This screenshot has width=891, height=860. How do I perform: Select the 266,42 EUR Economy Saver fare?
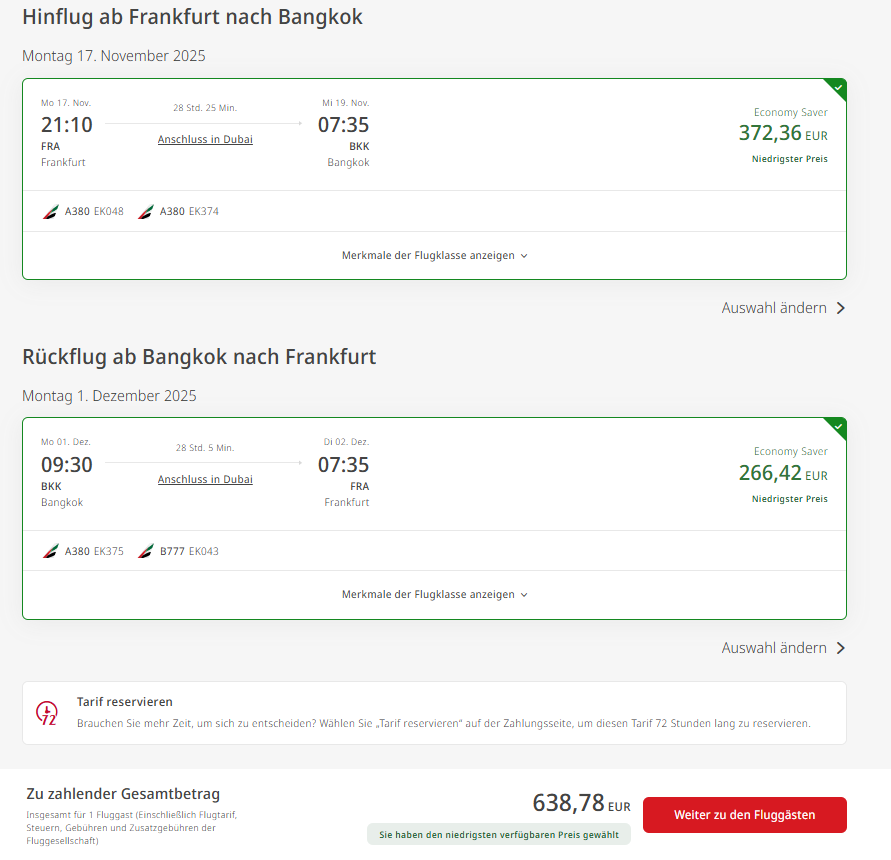pyautogui.click(x=783, y=475)
